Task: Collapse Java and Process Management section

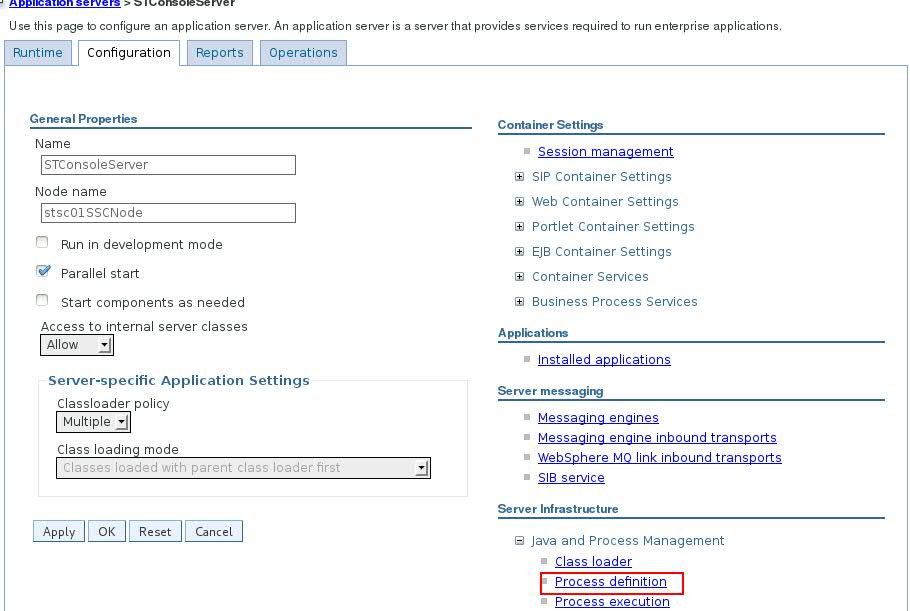Action: point(519,541)
